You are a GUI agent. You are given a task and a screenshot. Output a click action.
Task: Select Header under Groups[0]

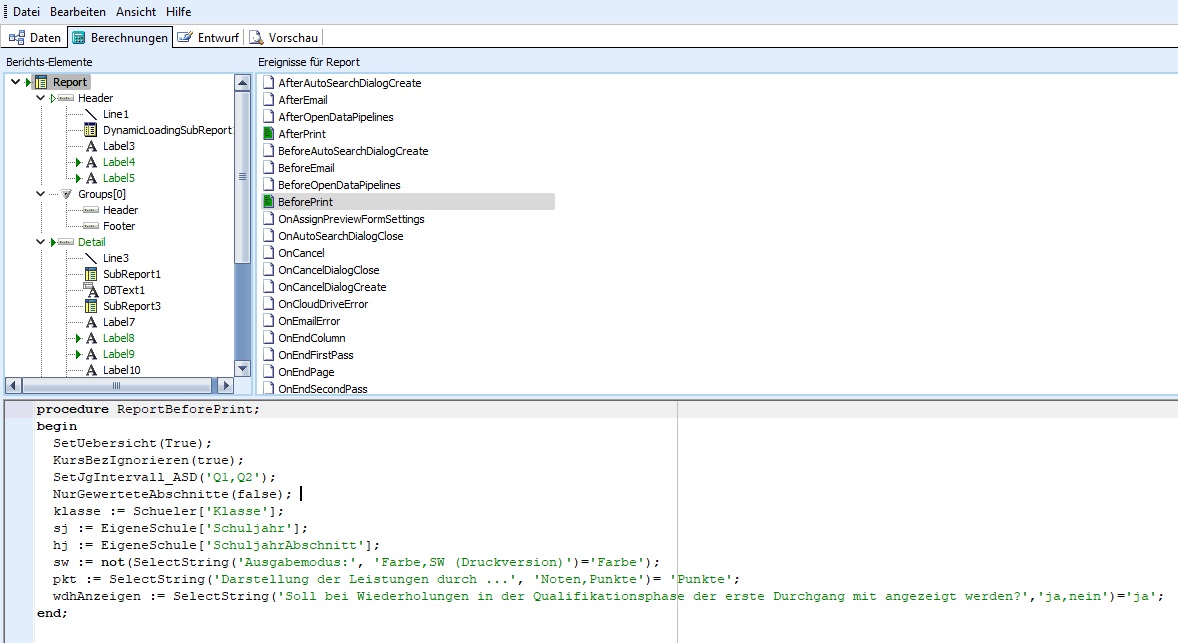pyautogui.click(x=120, y=210)
